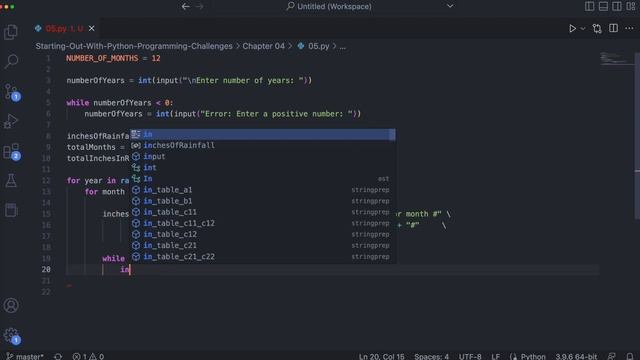
Task: Open notifications bell icon
Action: click(x=630, y=356)
